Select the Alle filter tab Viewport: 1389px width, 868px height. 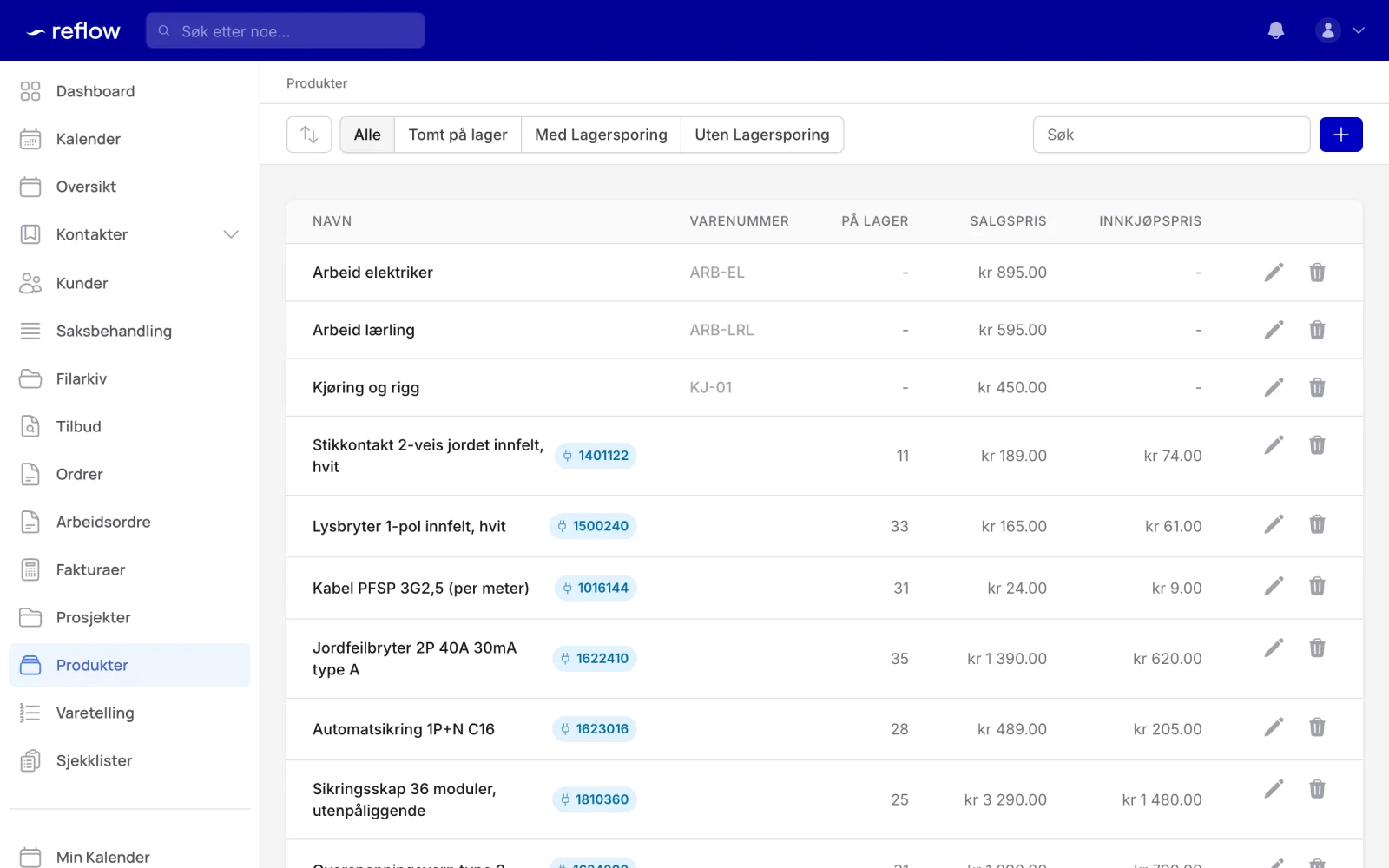(367, 135)
